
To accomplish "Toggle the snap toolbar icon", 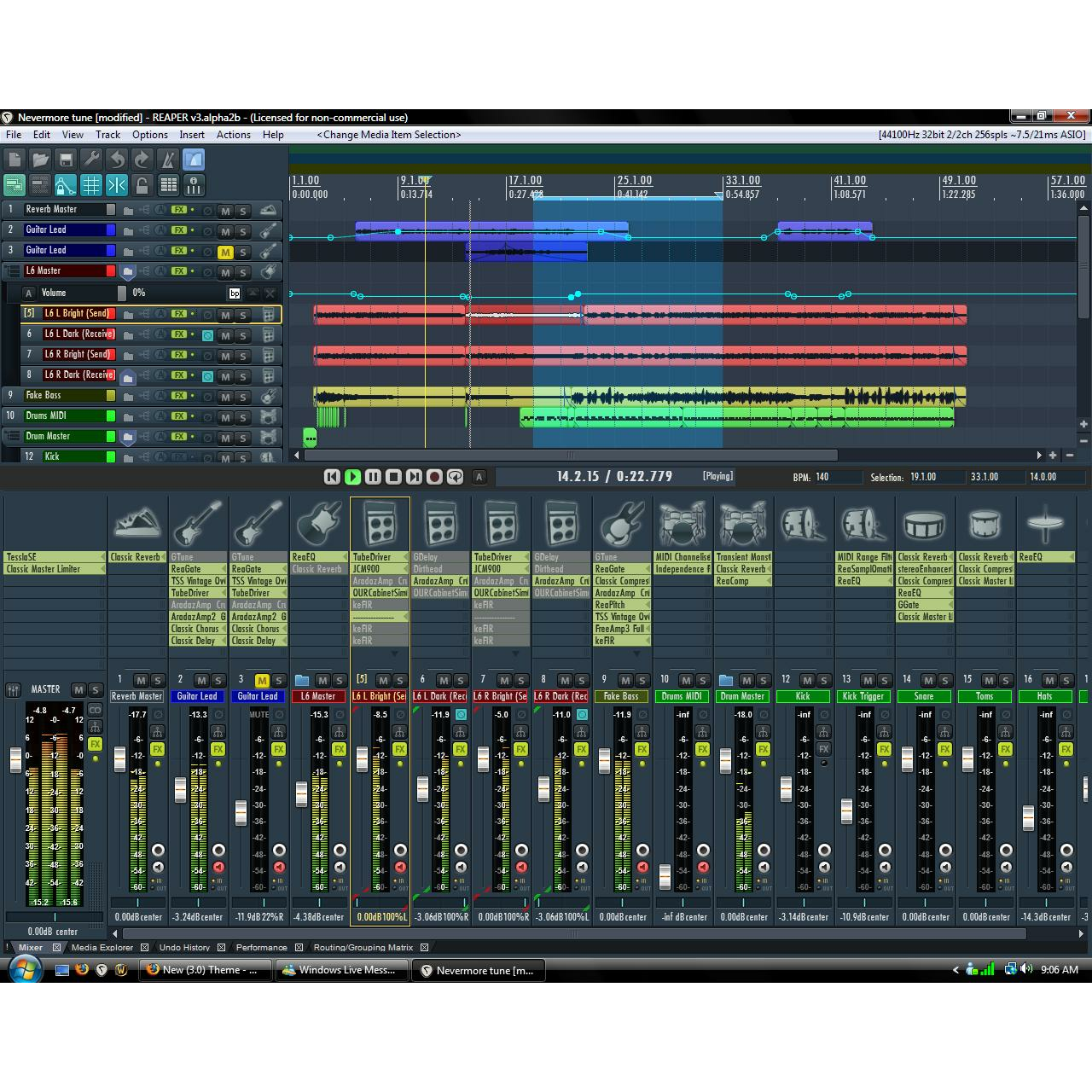I will (x=117, y=185).
